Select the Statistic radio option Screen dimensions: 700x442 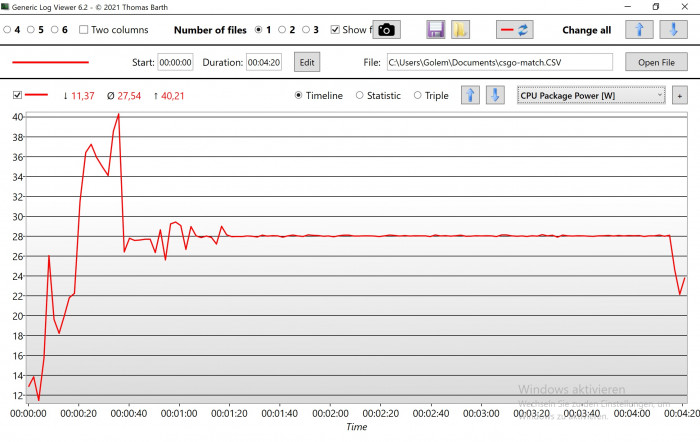click(x=362, y=96)
